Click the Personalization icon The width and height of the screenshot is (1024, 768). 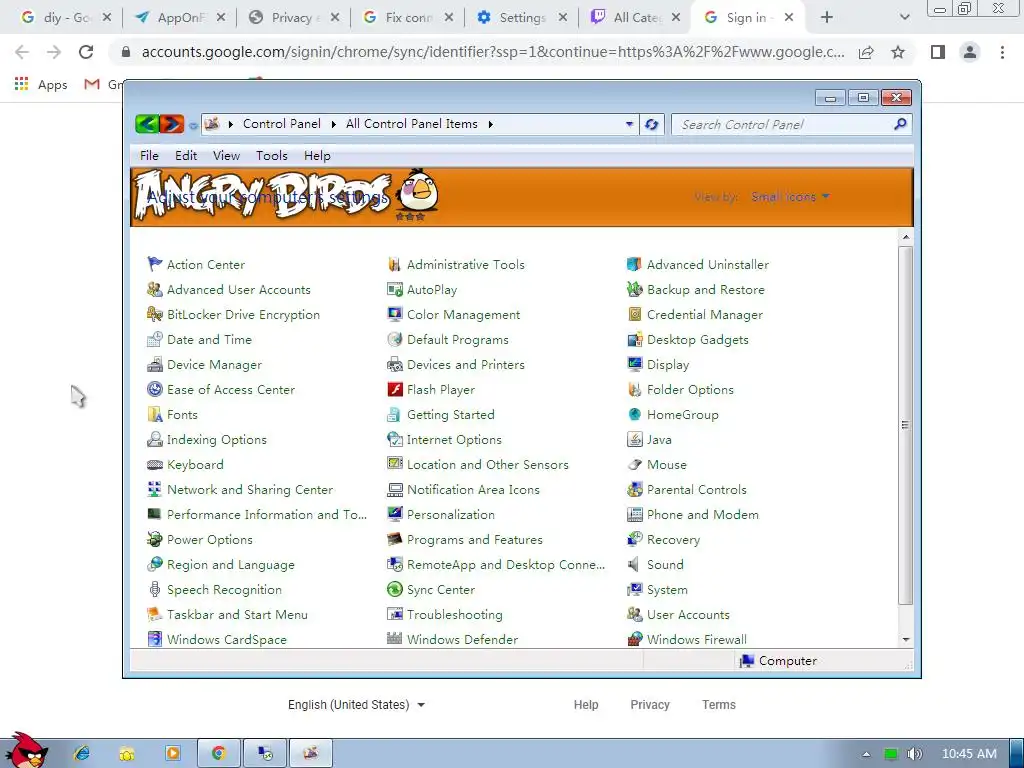(394, 514)
